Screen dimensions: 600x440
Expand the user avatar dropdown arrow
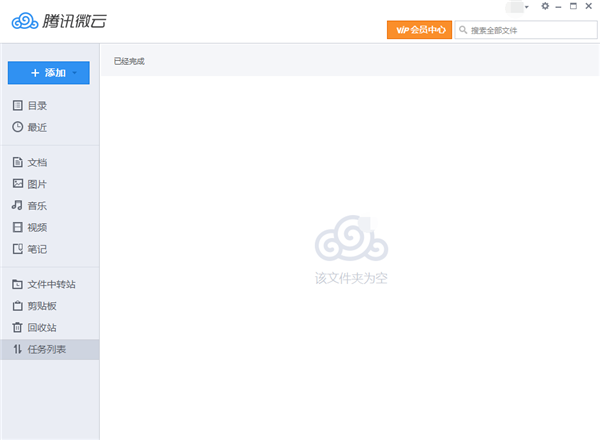527,7
